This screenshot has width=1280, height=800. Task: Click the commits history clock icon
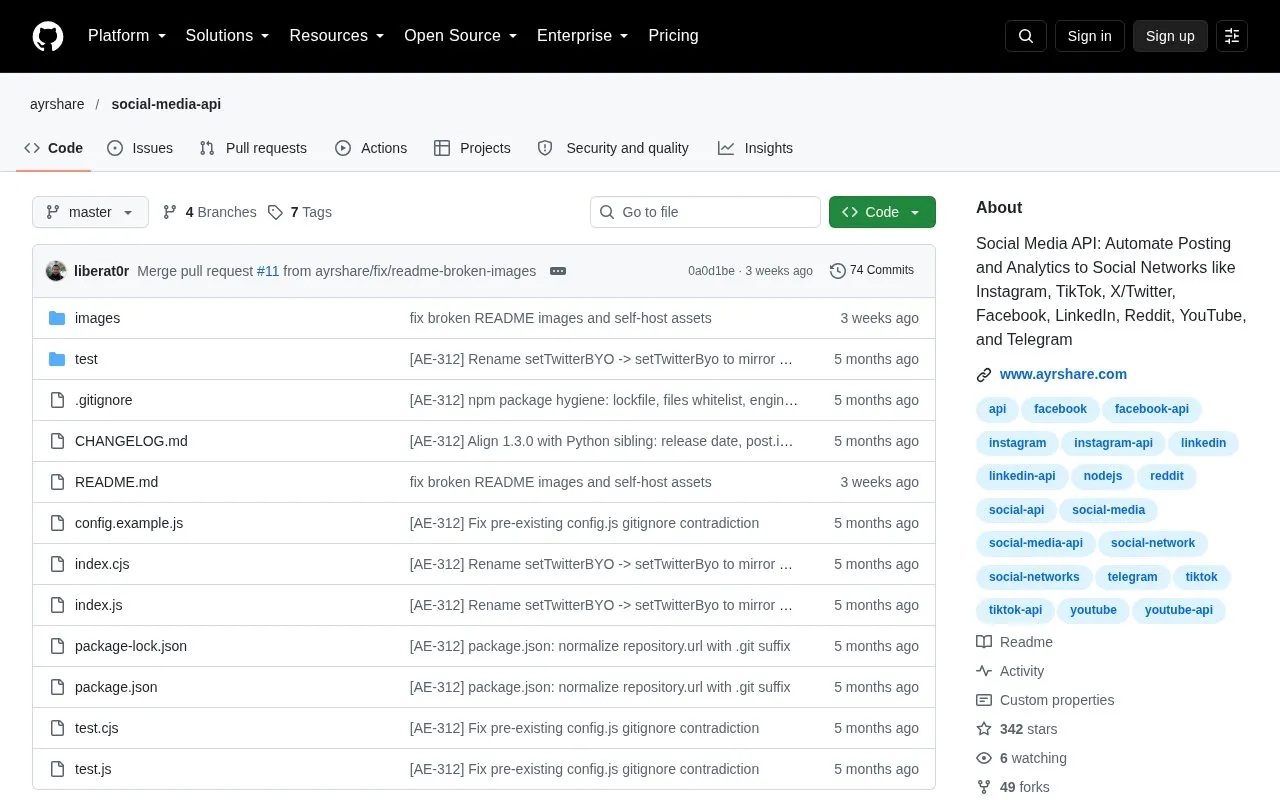[838, 271]
